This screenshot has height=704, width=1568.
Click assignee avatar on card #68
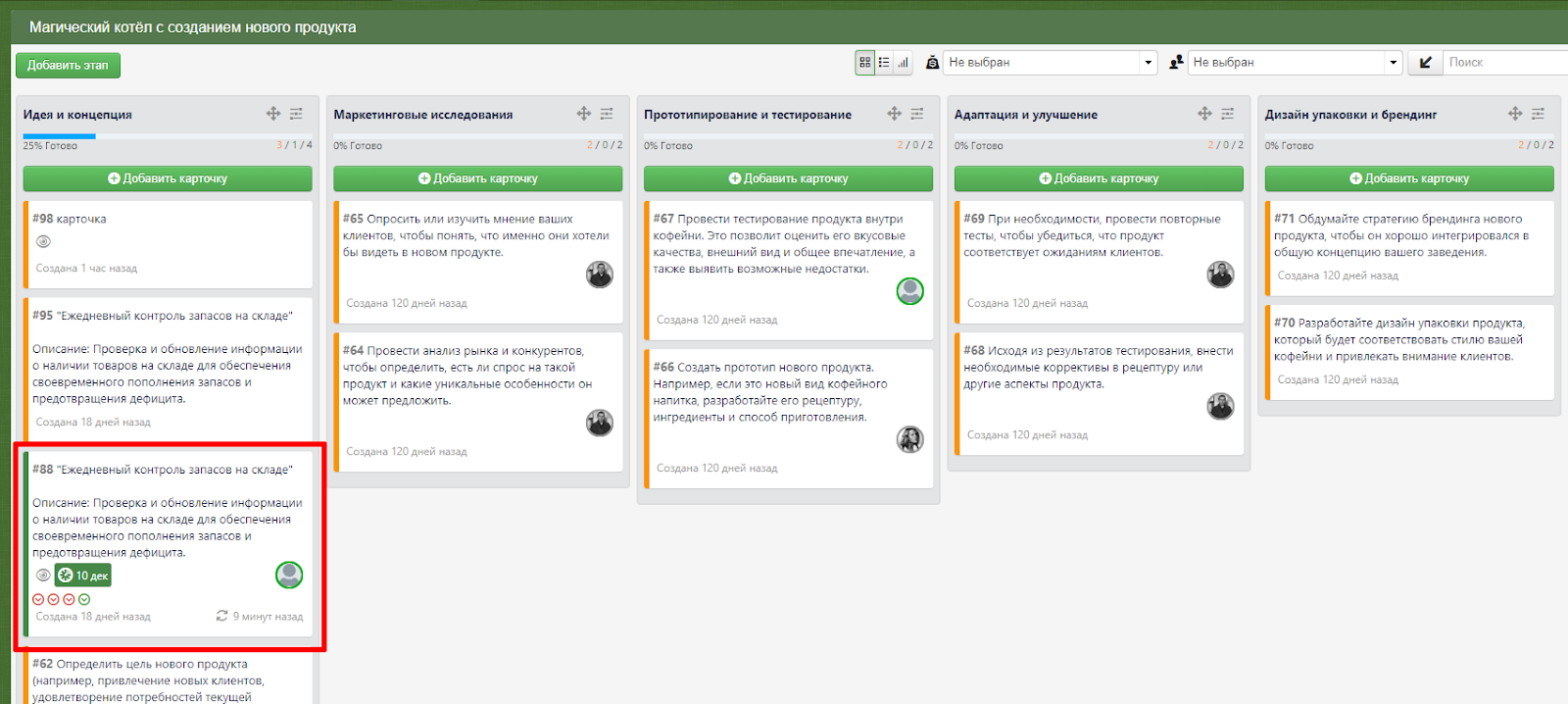[x=1220, y=406]
